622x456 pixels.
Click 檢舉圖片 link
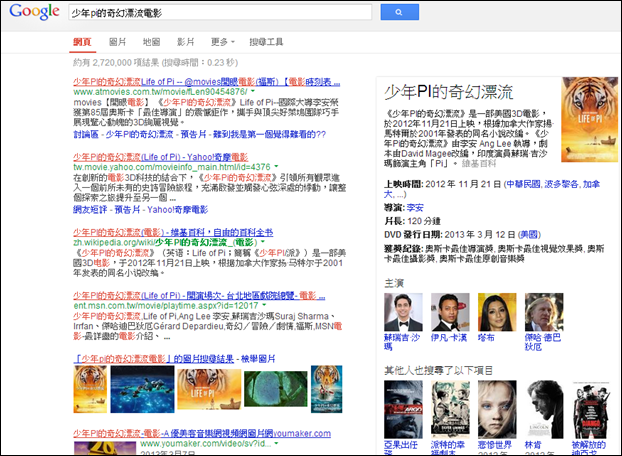(258, 359)
